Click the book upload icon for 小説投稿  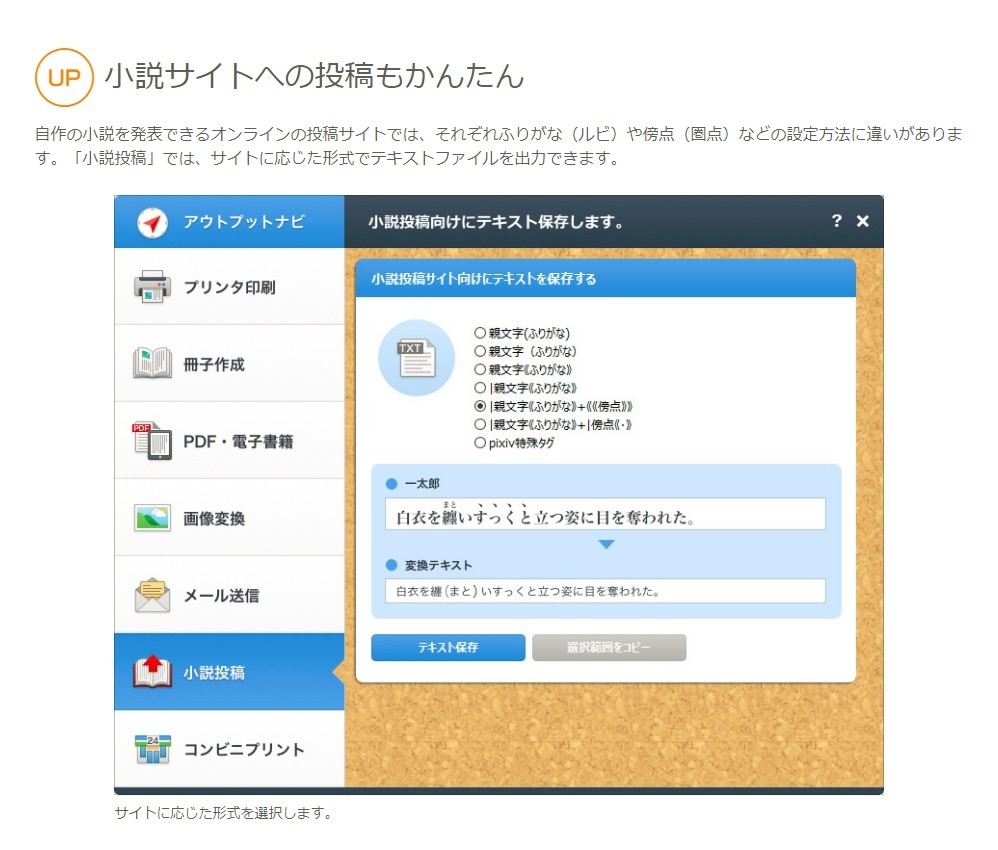[x=152, y=672]
